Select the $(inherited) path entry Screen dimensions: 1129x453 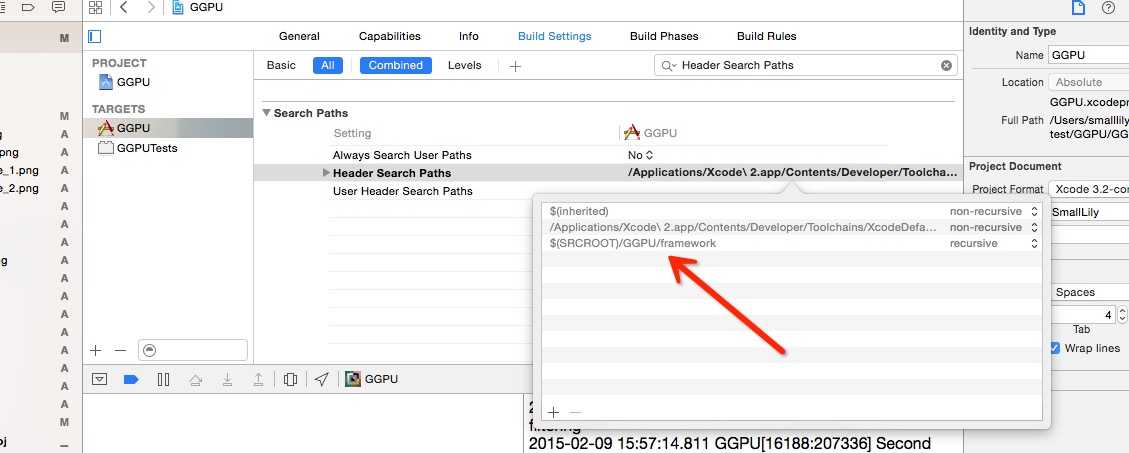point(579,211)
